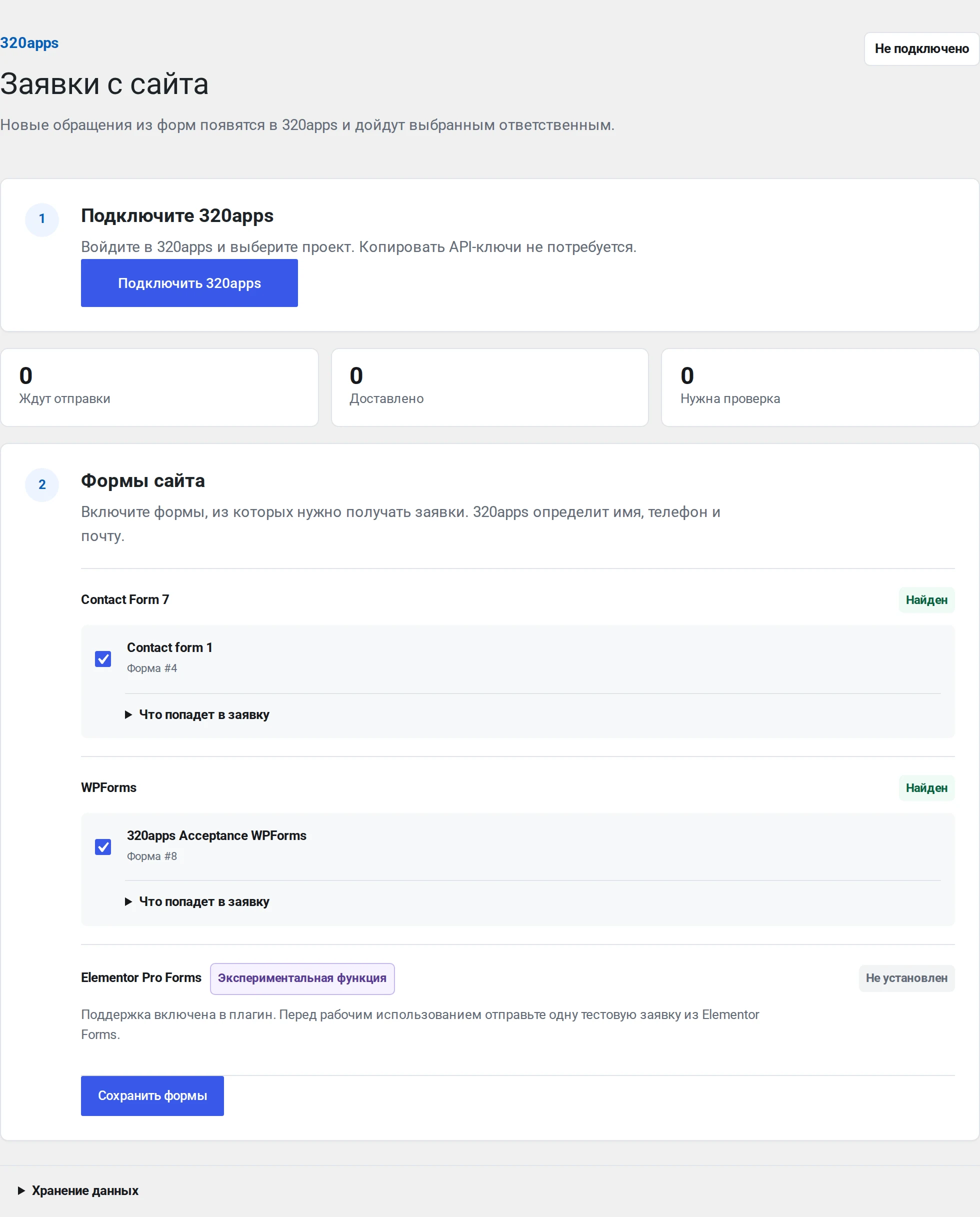Click the Подключить 320apps button
980x1217 pixels.
tap(189, 283)
